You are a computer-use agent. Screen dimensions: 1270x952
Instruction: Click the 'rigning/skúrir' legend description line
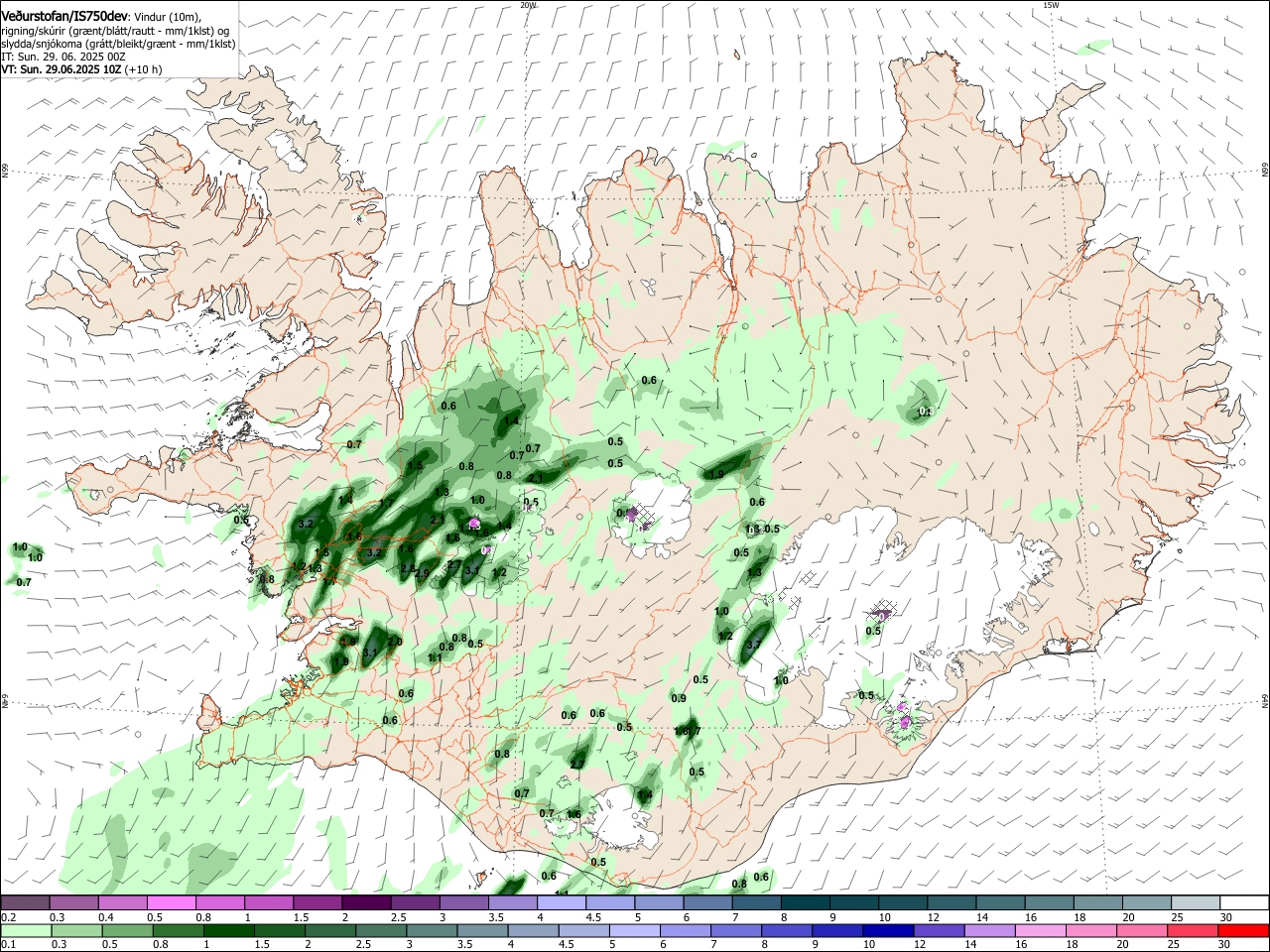[x=115, y=31]
